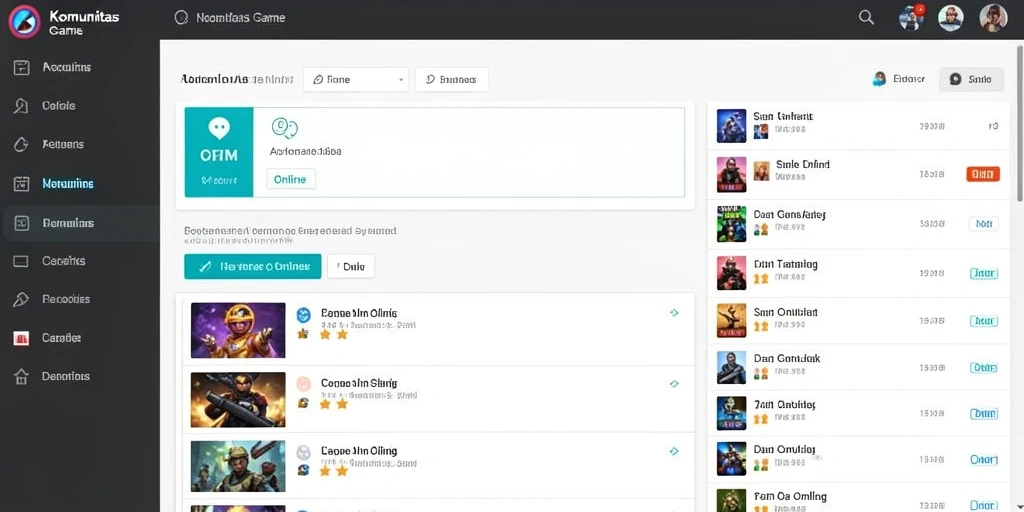The width and height of the screenshot is (1024, 512).
Task: Click the vertical scrollbar on the right edge
Action: click(1020, 124)
